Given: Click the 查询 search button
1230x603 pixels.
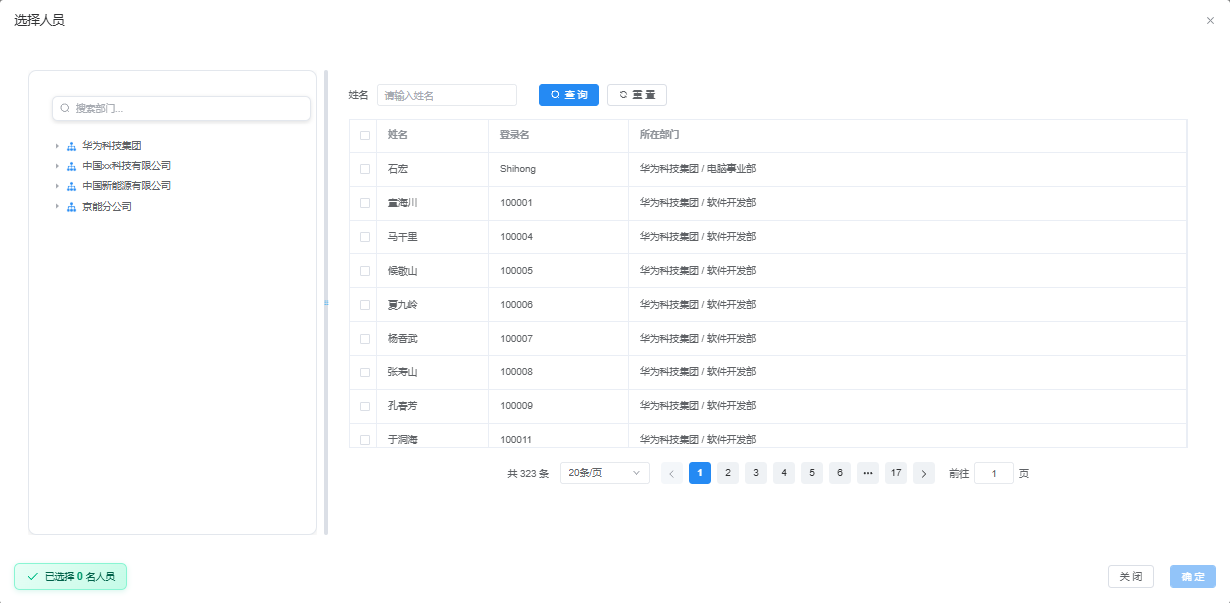Looking at the screenshot, I should tap(569, 95).
